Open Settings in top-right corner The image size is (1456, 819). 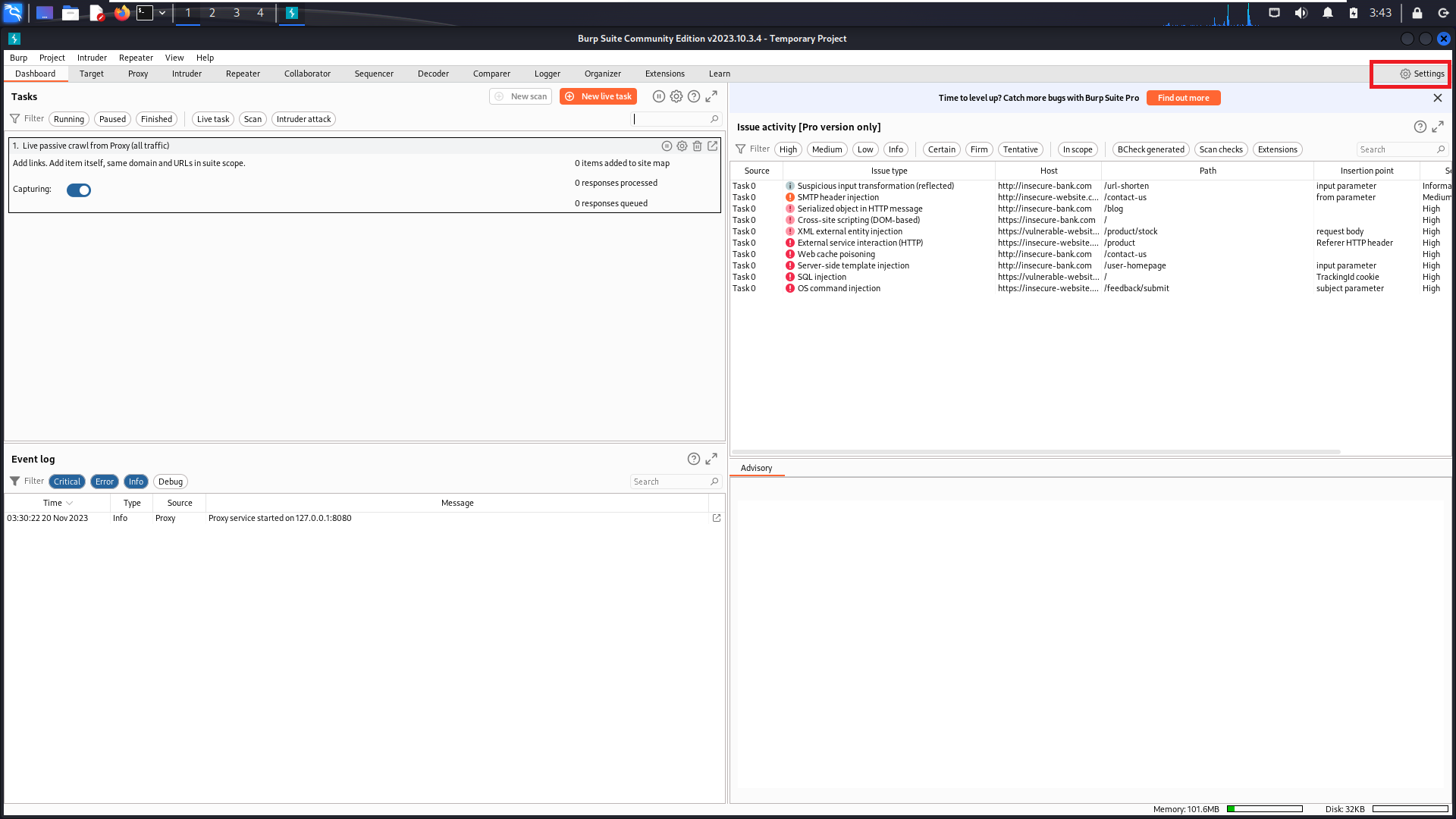click(1422, 74)
